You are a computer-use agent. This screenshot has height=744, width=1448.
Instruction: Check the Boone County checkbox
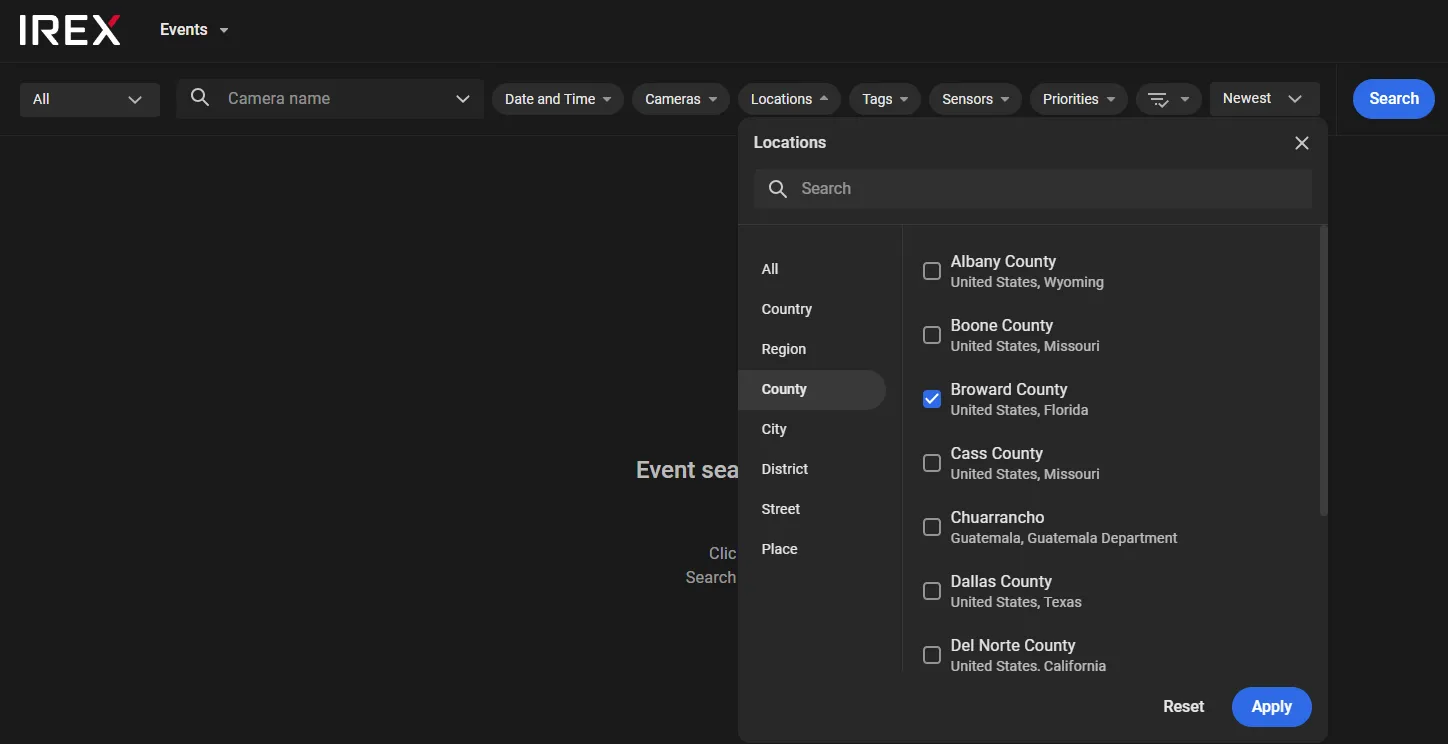(x=932, y=335)
